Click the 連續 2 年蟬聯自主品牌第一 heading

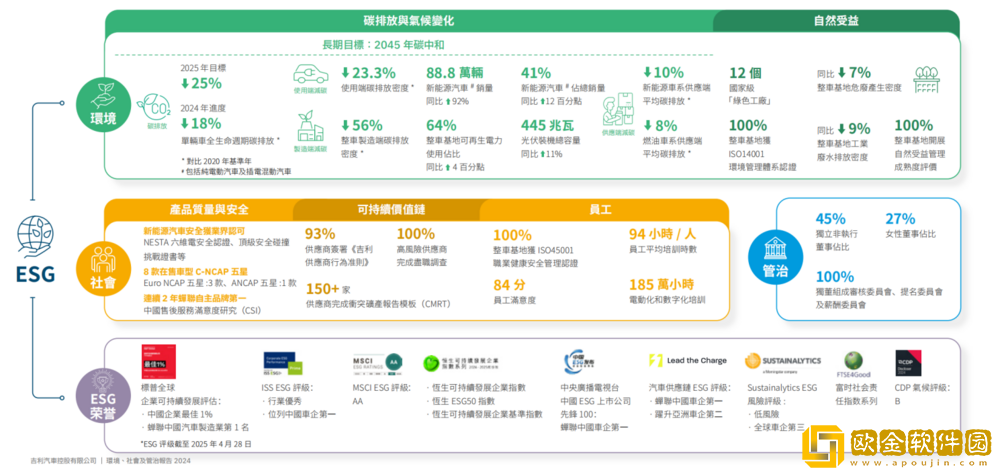[195, 298]
